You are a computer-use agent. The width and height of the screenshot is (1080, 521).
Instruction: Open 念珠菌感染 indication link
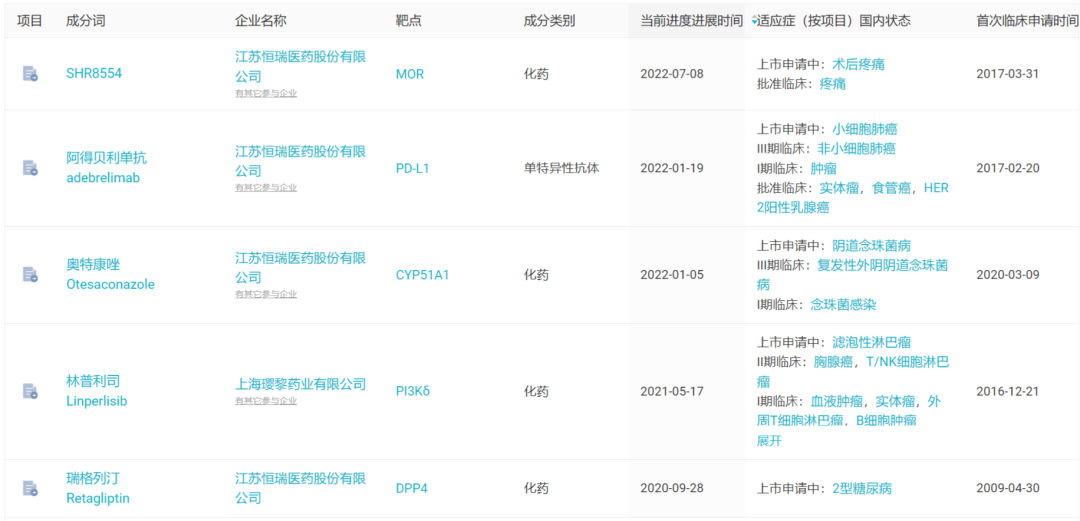(x=843, y=304)
